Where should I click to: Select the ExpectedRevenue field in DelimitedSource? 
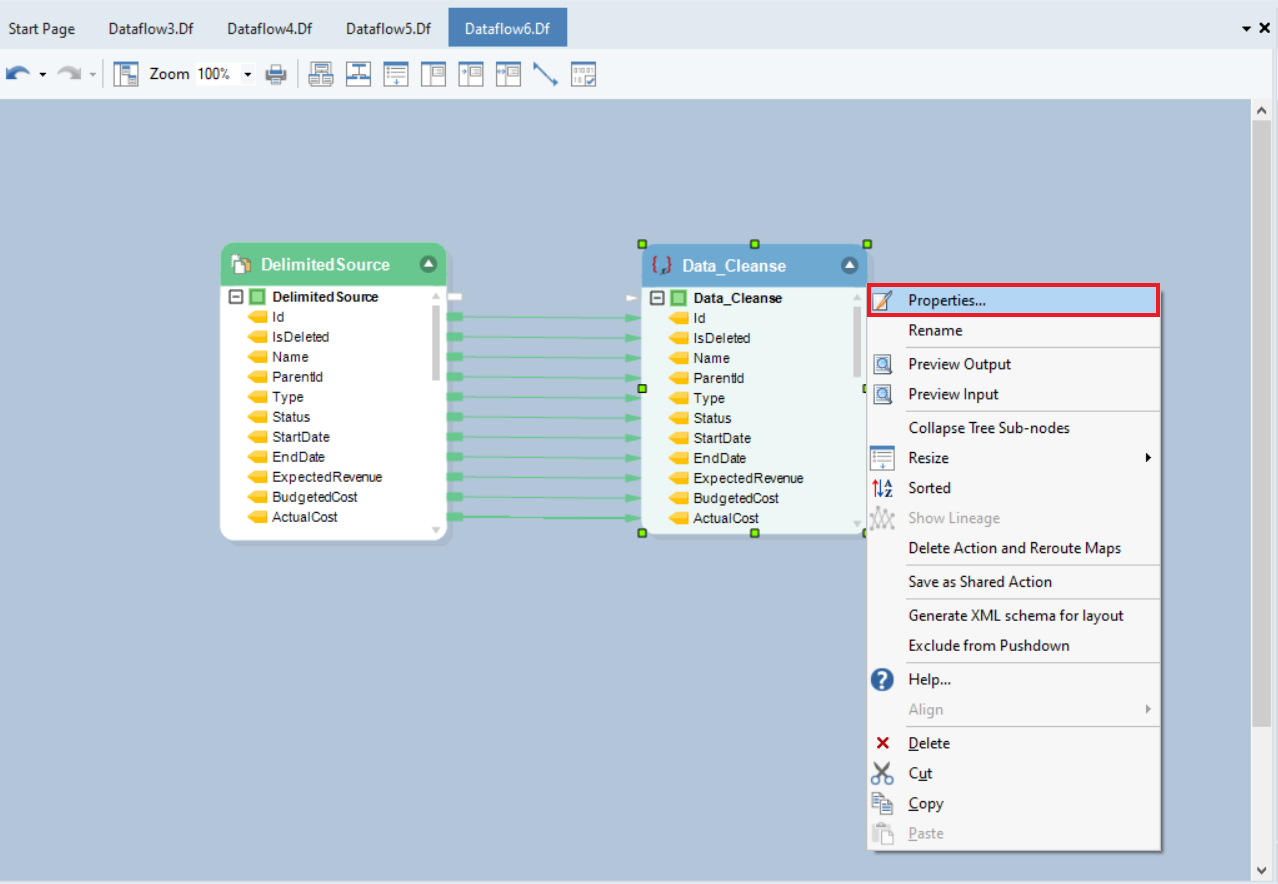[326, 477]
